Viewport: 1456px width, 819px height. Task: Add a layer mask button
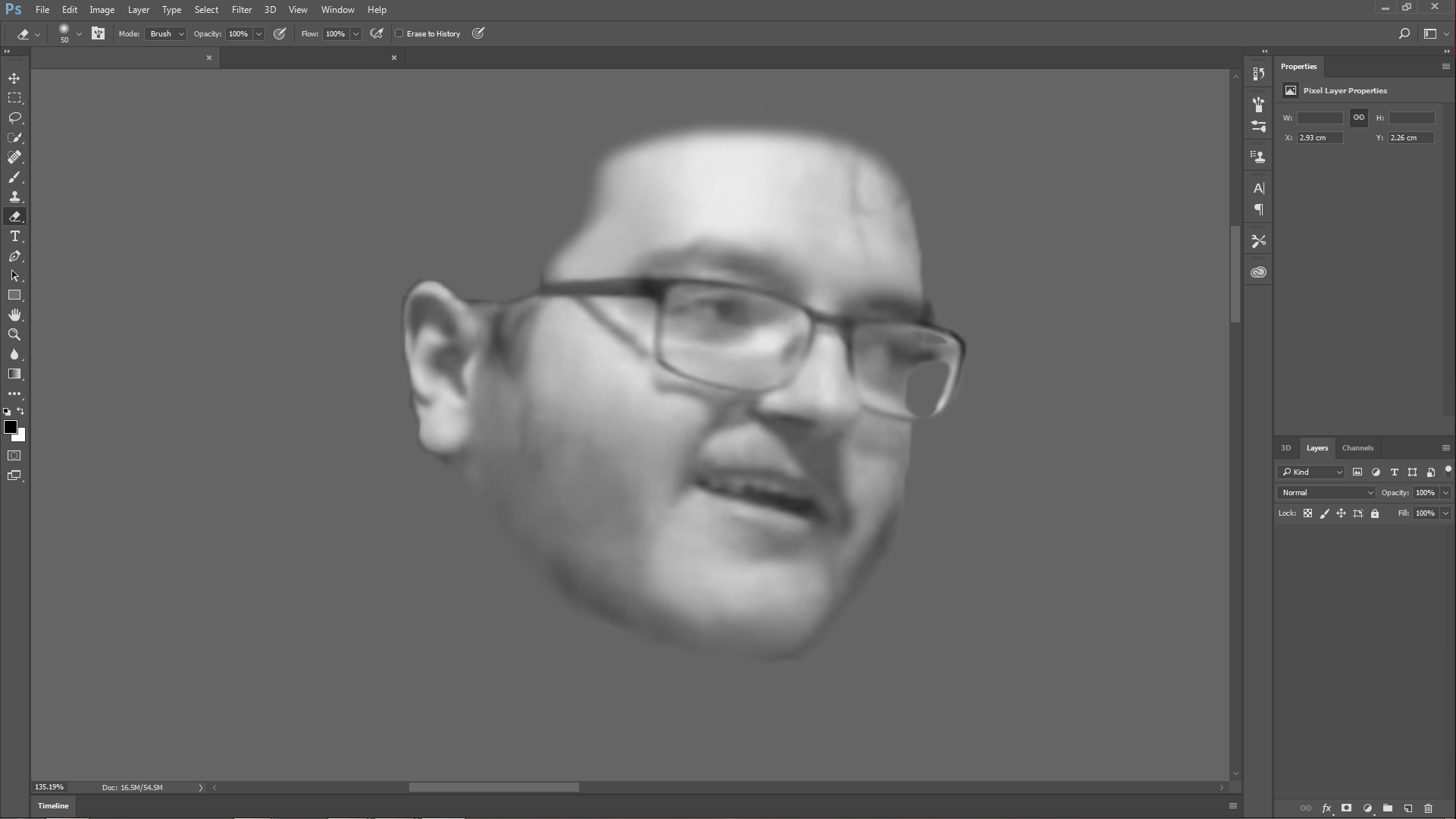pyautogui.click(x=1346, y=808)
